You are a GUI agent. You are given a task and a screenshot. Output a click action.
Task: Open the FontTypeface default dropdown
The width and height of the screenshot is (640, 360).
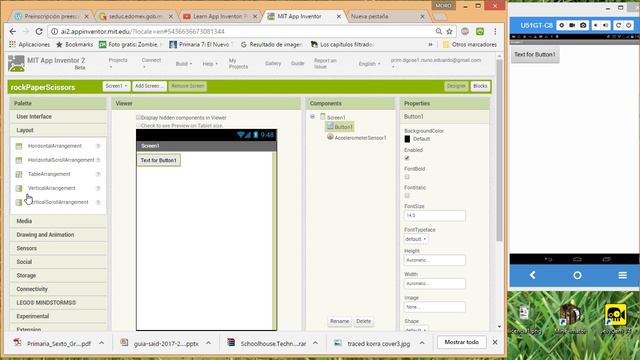coord(416,239)
